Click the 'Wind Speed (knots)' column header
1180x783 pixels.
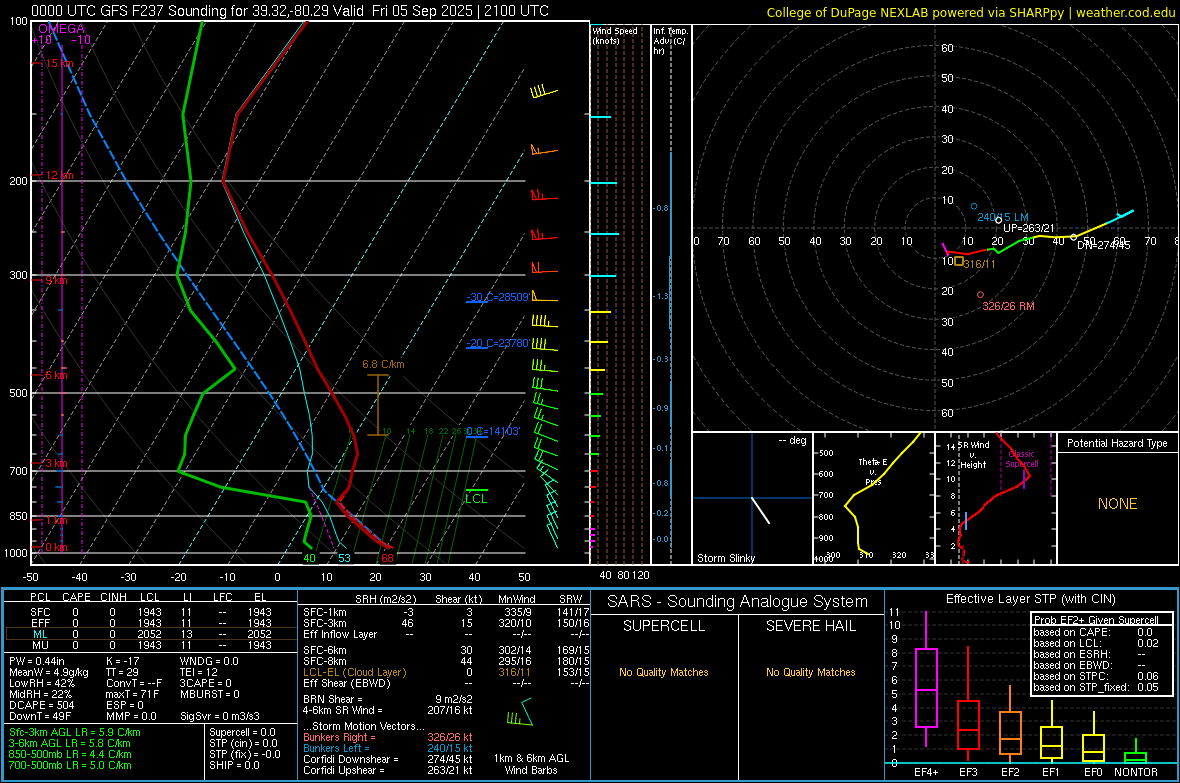tap(615, 35)
